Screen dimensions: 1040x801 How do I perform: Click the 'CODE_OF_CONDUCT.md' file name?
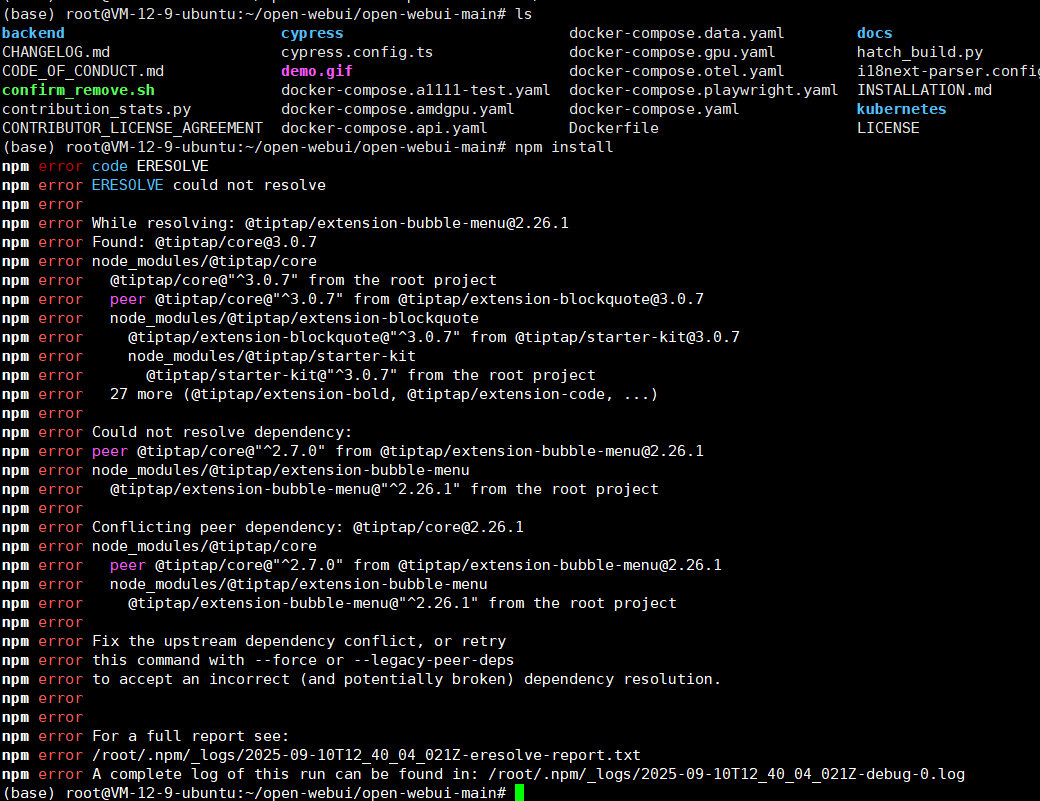[x=83, y=71]
